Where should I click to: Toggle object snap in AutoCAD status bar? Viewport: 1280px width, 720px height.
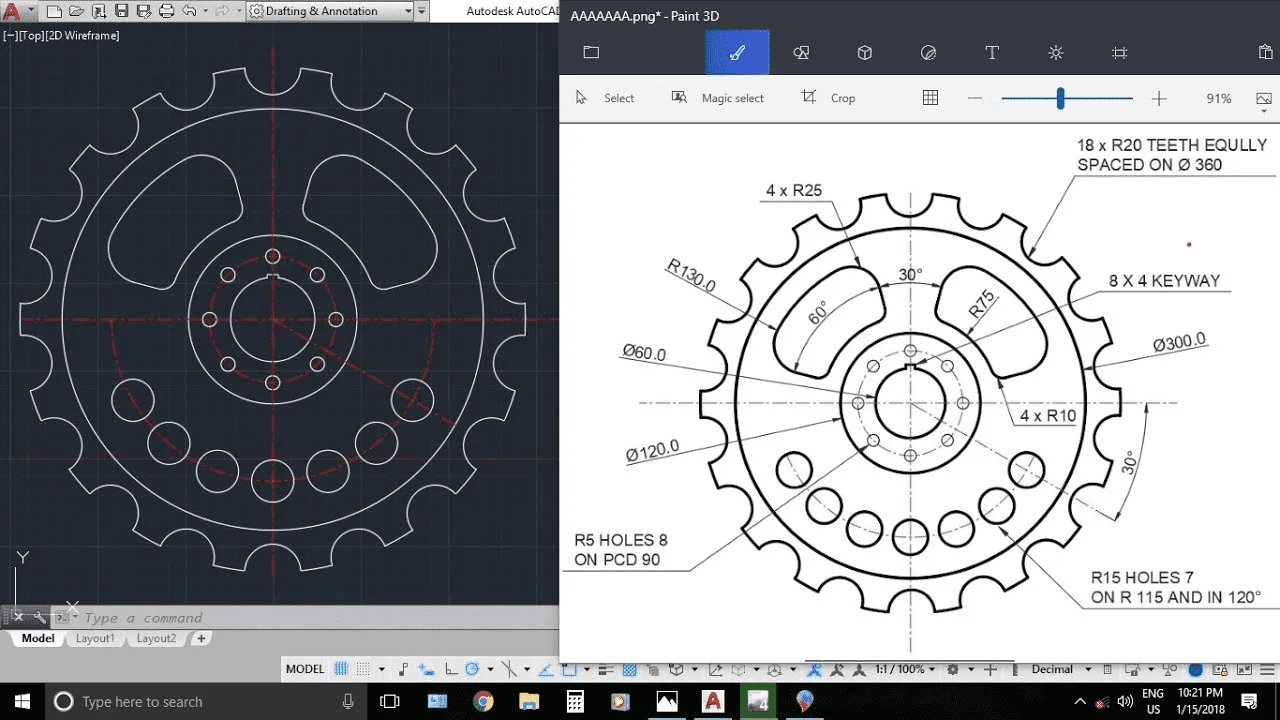[569, 669]
